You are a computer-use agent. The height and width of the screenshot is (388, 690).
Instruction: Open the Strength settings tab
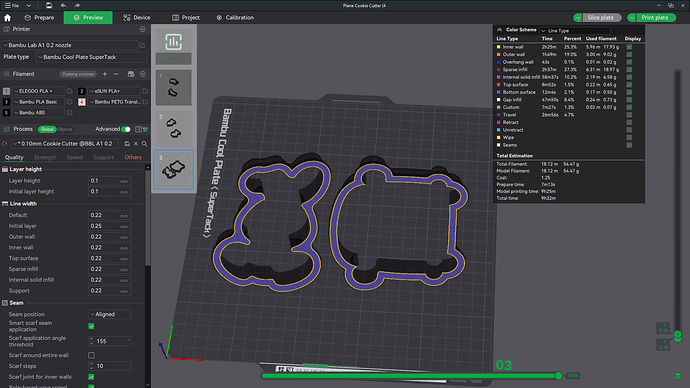click(45, 157)
